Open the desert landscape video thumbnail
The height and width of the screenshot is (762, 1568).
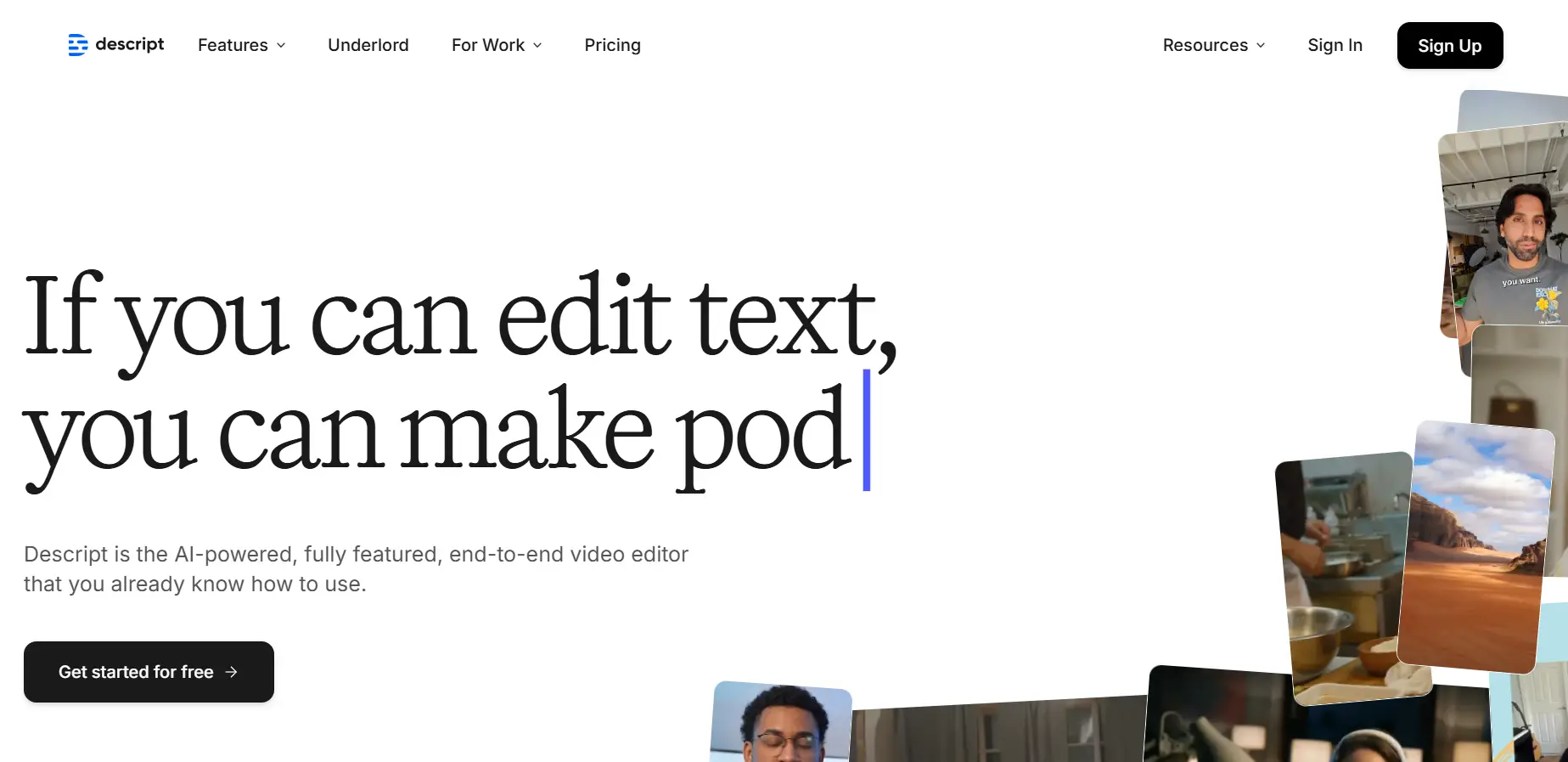1475,546
